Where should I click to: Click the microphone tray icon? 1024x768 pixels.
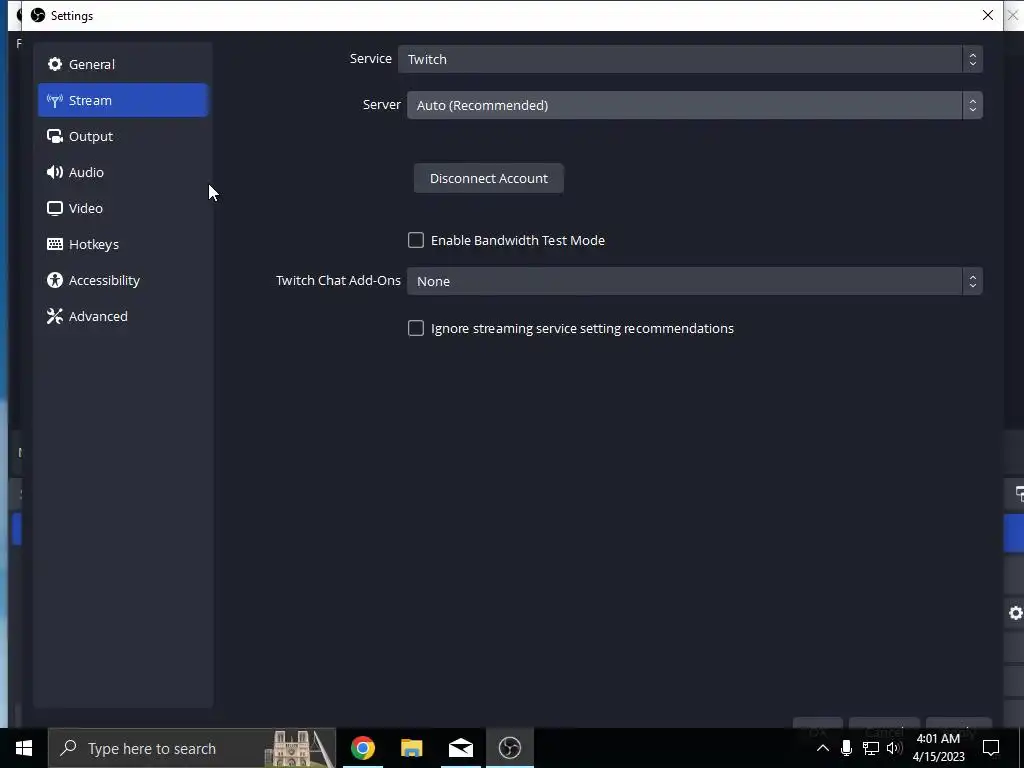[x=846, y=748]
